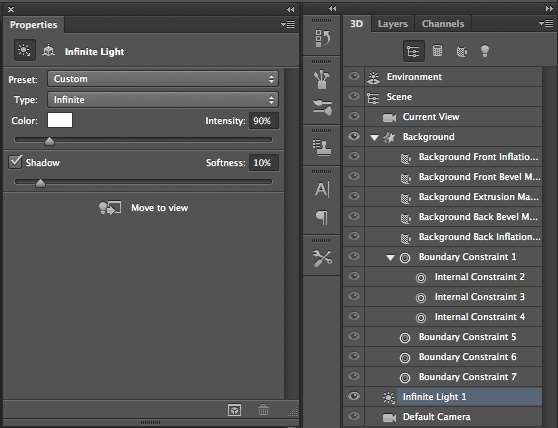
Task: Open the History panel icon
Action: coord(322,37)
